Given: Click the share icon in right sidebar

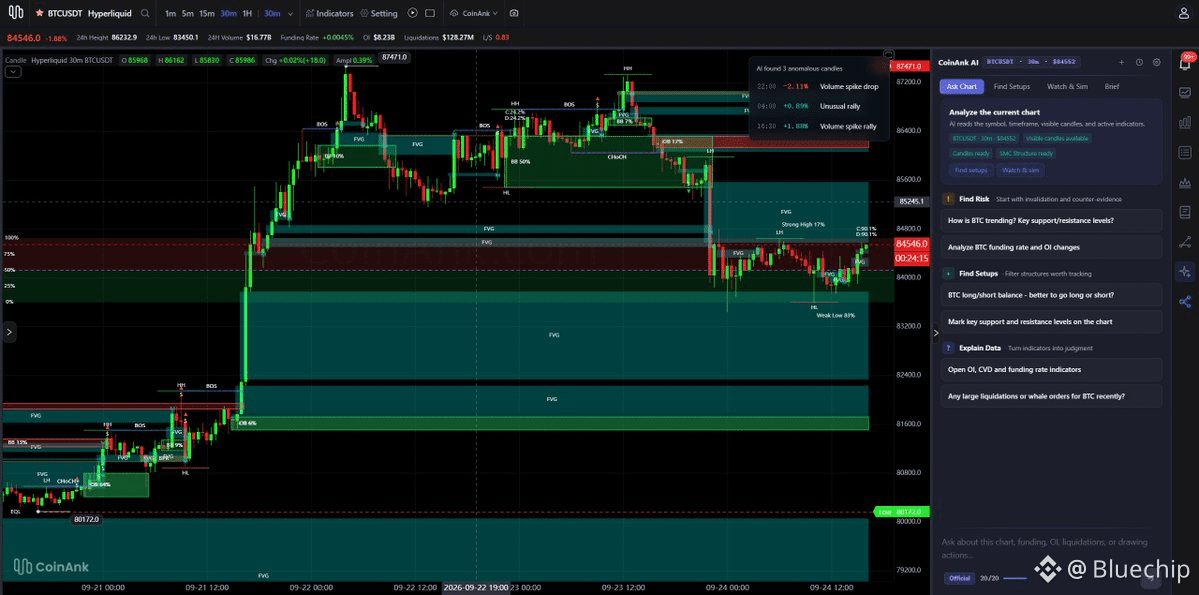Looking at the screenshot, I should click(x=1185, y=301).
